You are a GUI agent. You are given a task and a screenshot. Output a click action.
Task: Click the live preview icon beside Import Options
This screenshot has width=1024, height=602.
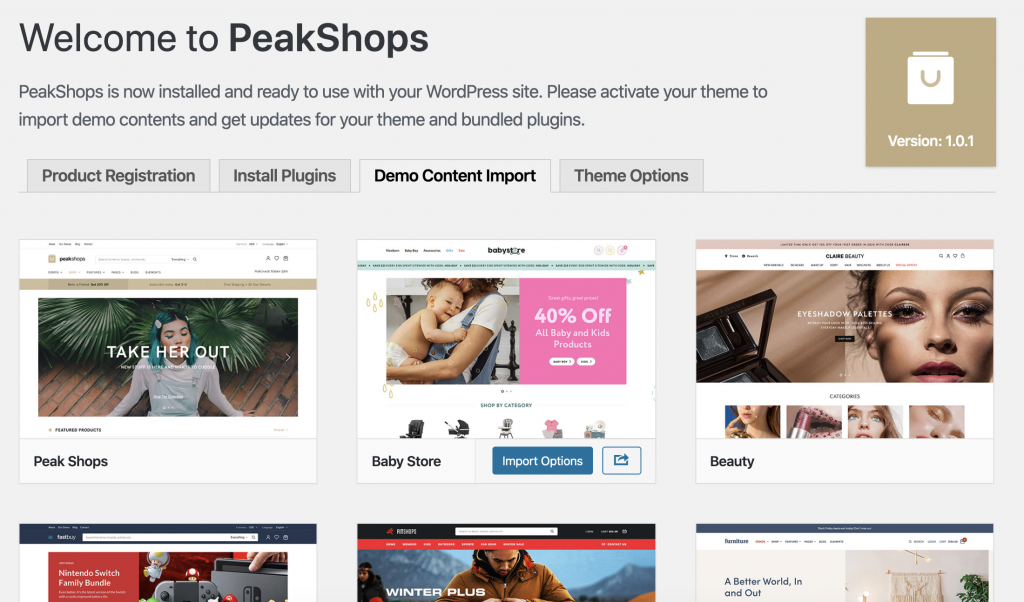pyautogui.click(x=621, y=460)
